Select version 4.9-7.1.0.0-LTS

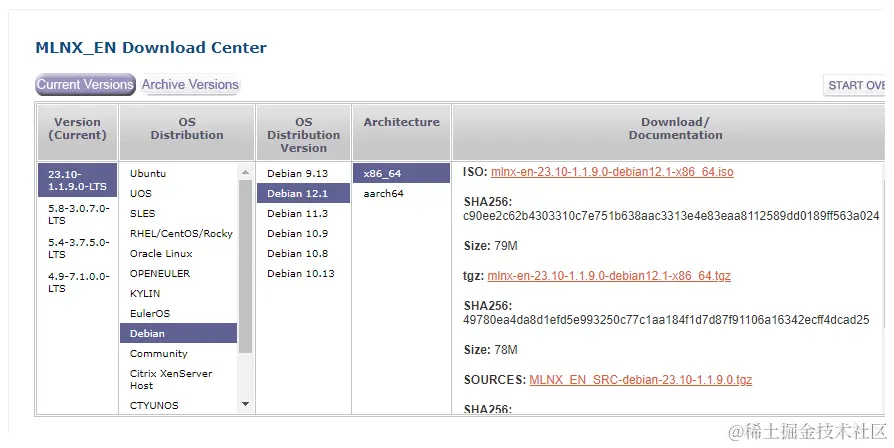[78, 282]
